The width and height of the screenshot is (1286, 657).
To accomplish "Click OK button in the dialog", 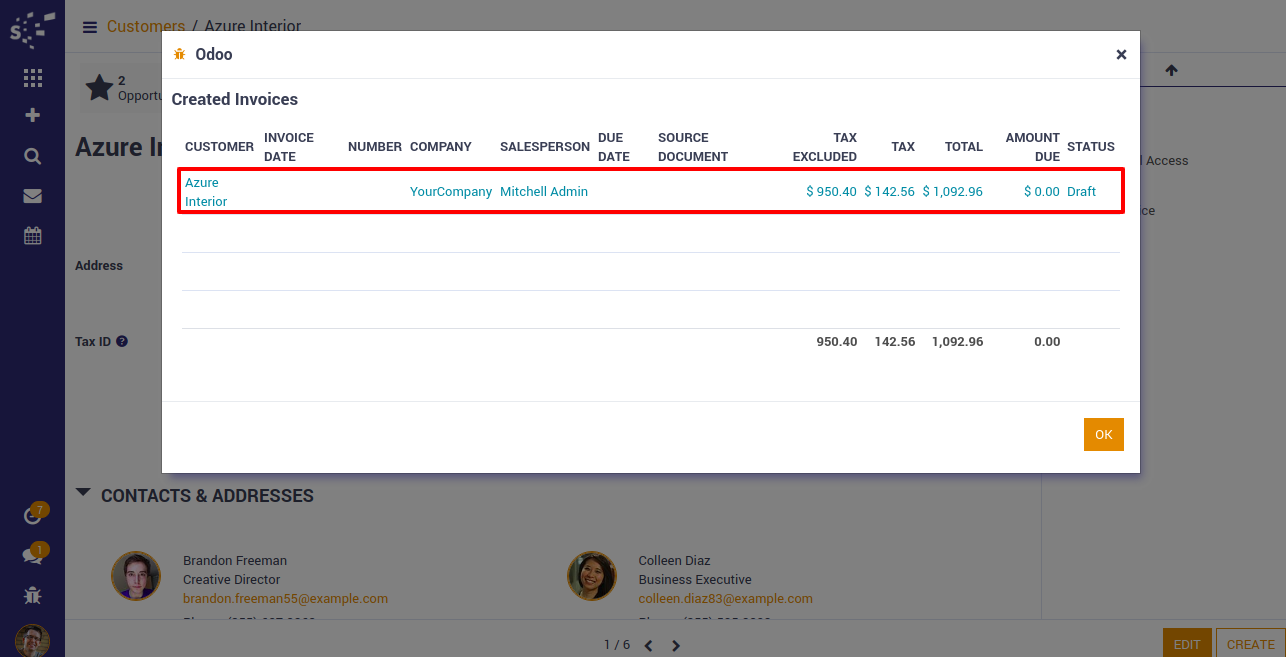I will click(x=1104, y=435).
